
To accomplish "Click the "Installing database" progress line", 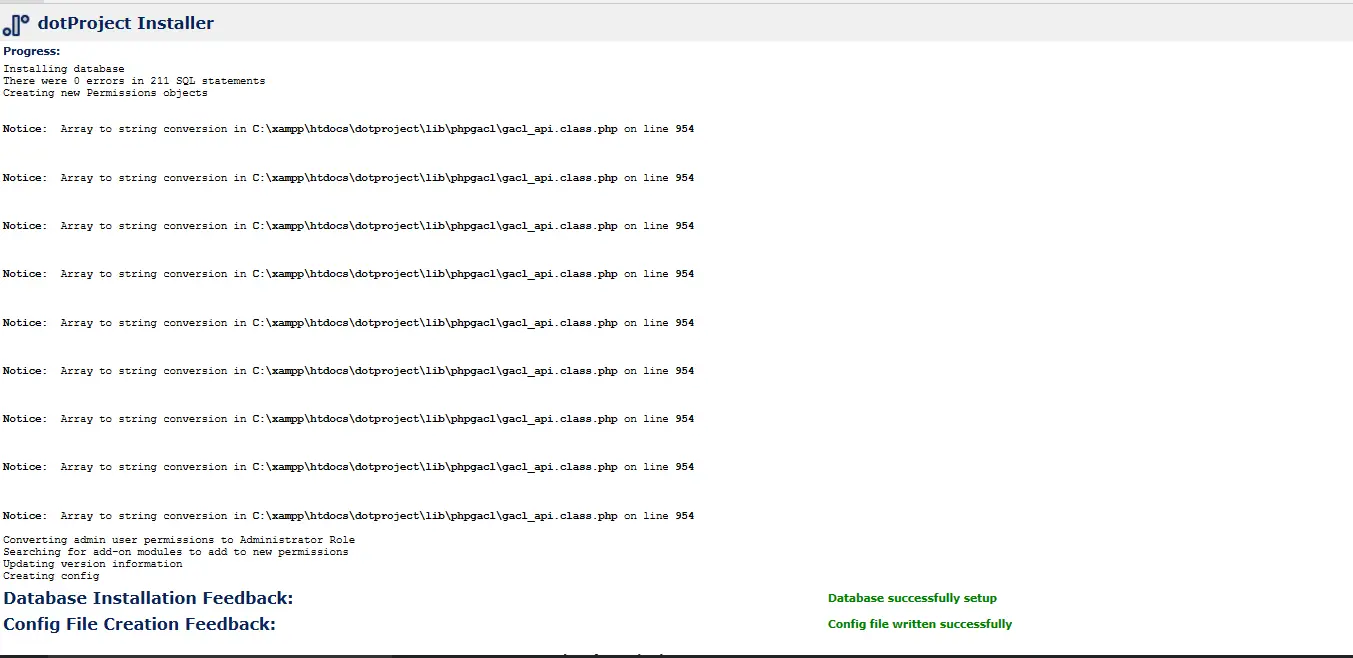I will click(x=64, y=69).
